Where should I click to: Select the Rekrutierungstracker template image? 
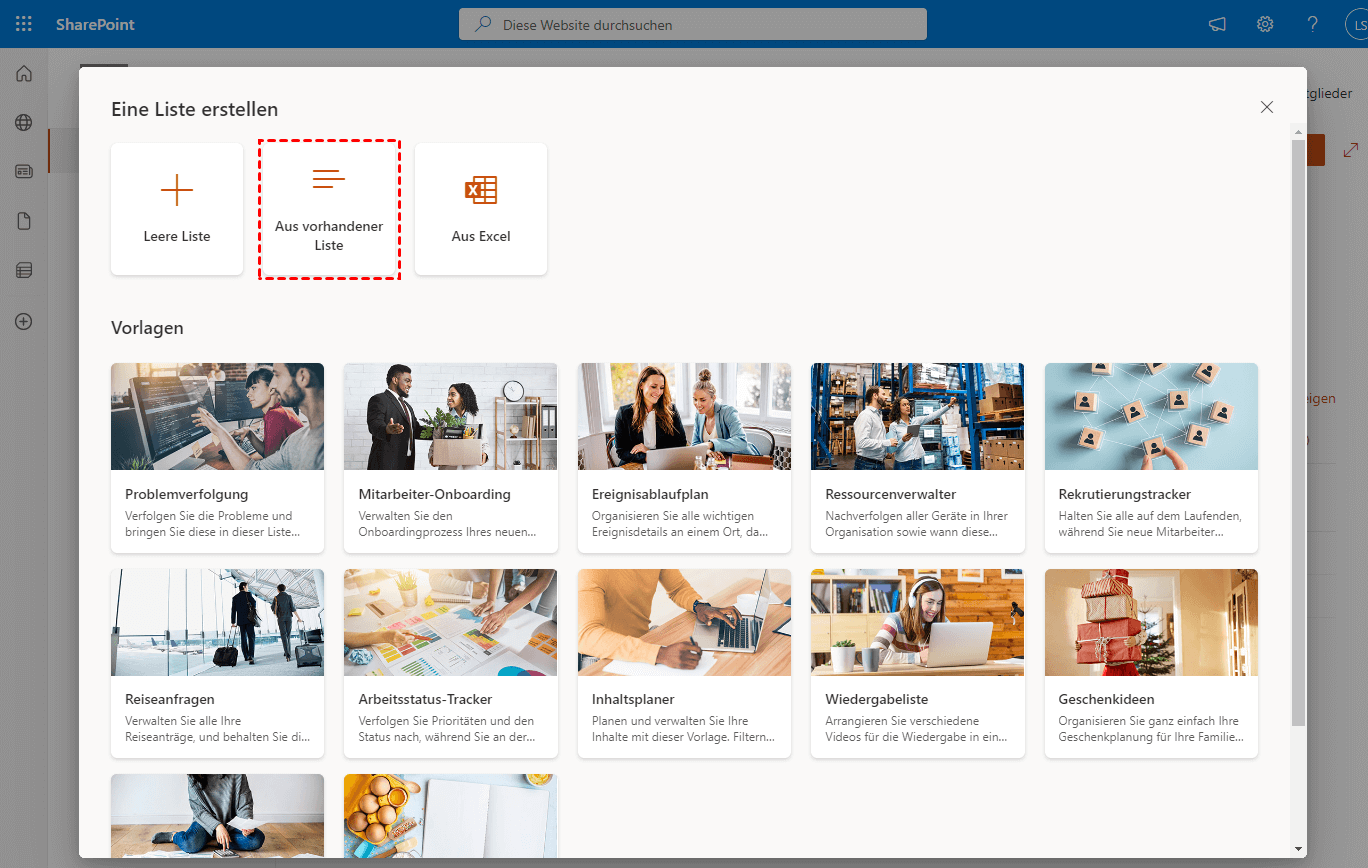click(1151, 416)
